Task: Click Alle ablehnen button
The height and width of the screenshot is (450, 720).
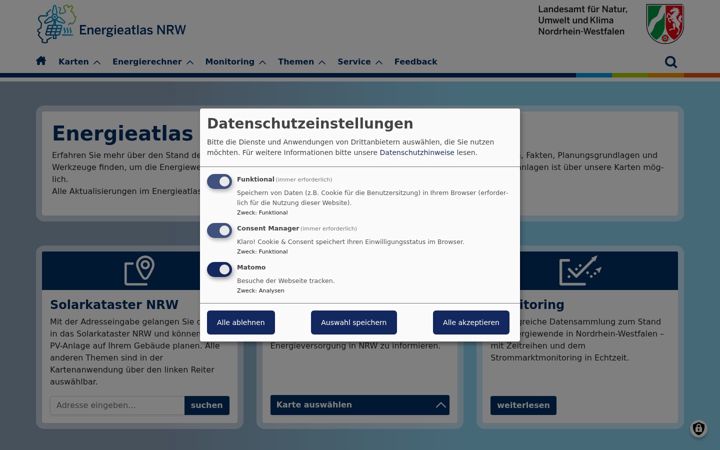Action: (241, 322)
